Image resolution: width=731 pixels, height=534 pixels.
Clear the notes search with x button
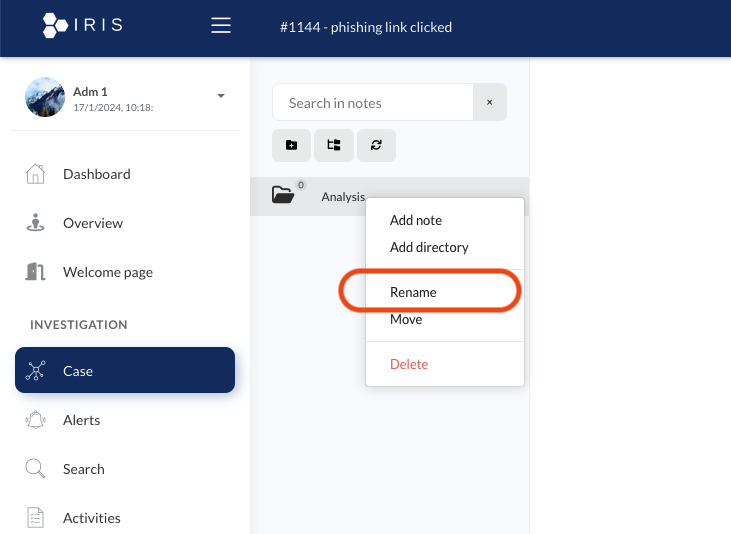(490, 102)
